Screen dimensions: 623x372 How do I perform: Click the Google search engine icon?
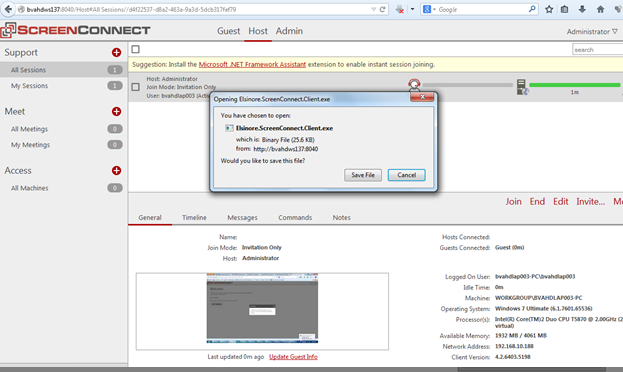[427, 9]
